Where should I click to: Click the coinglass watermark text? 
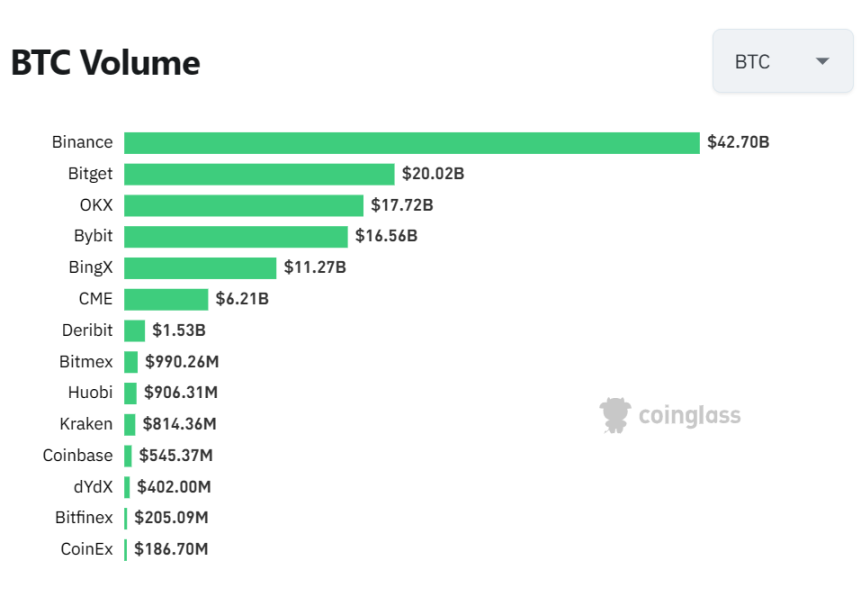pos(690,416)
